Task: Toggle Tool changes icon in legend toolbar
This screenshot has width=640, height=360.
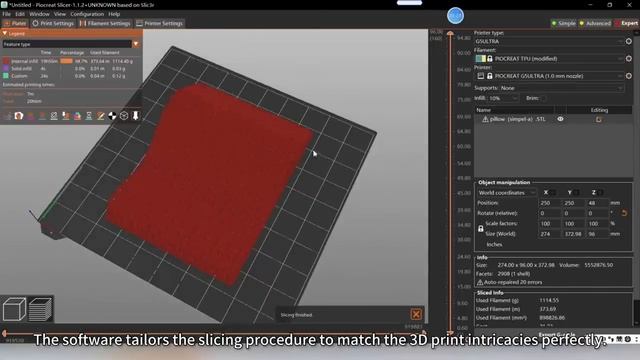Action: point(66,116)
